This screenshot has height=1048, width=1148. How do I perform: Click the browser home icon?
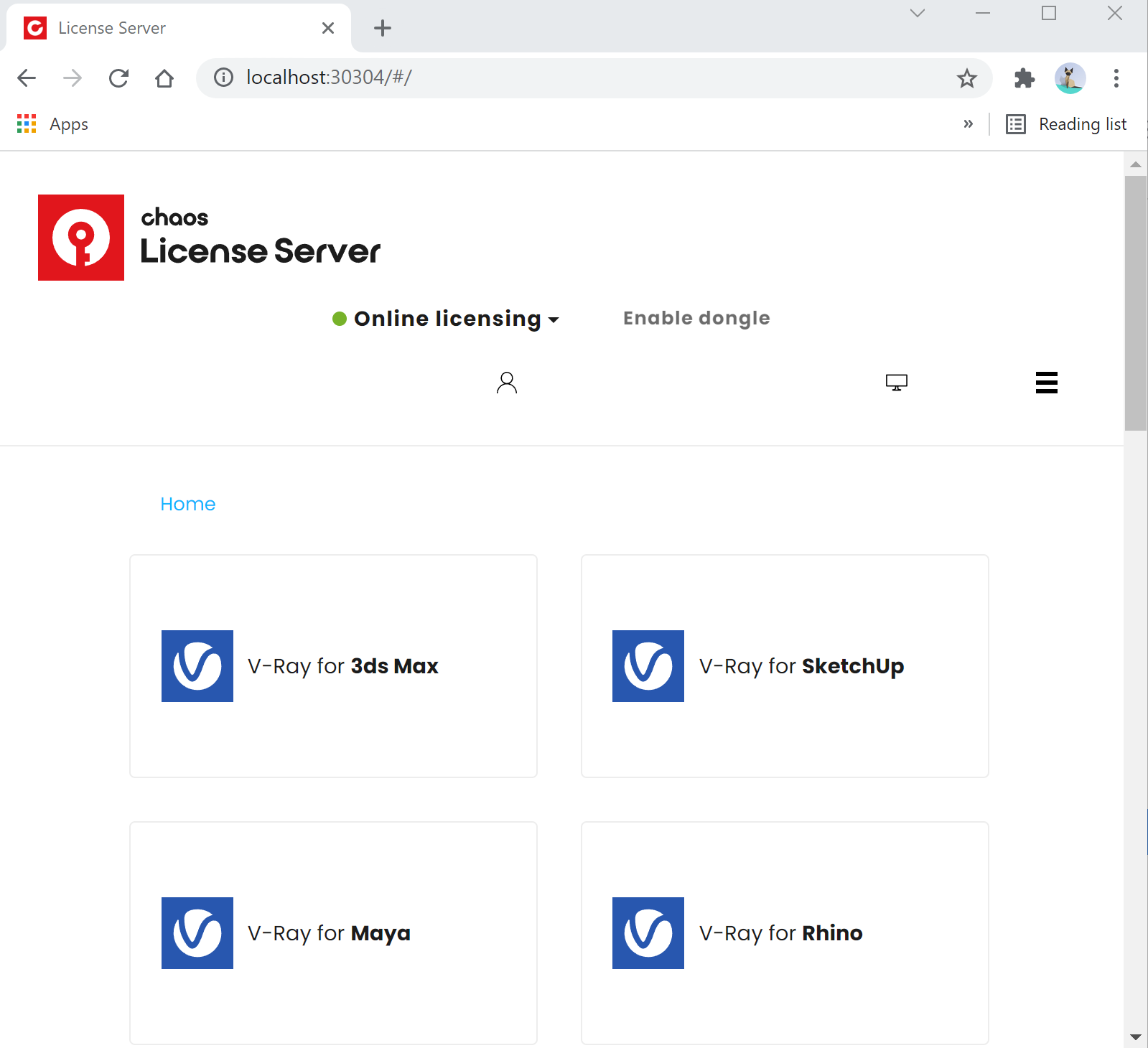[x=164, y=78]
